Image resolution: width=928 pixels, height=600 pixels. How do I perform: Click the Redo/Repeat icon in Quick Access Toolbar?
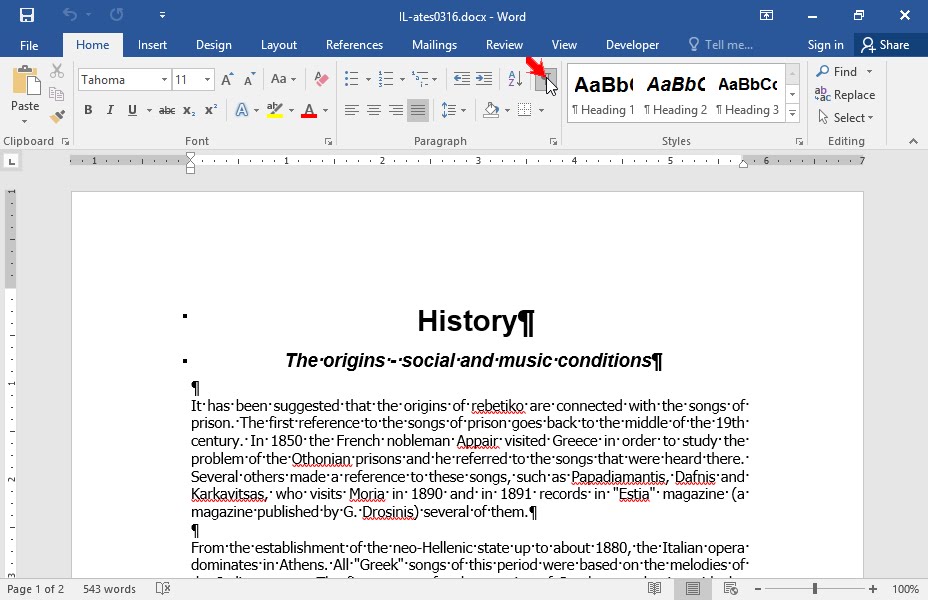coord(117,15)
